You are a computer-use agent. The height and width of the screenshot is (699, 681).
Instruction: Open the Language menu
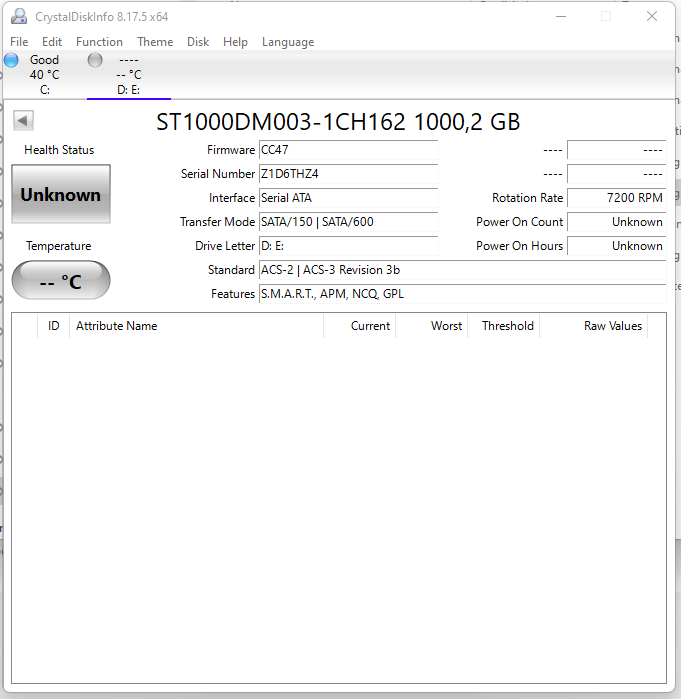pyautogui.click(x=288, y=42)
